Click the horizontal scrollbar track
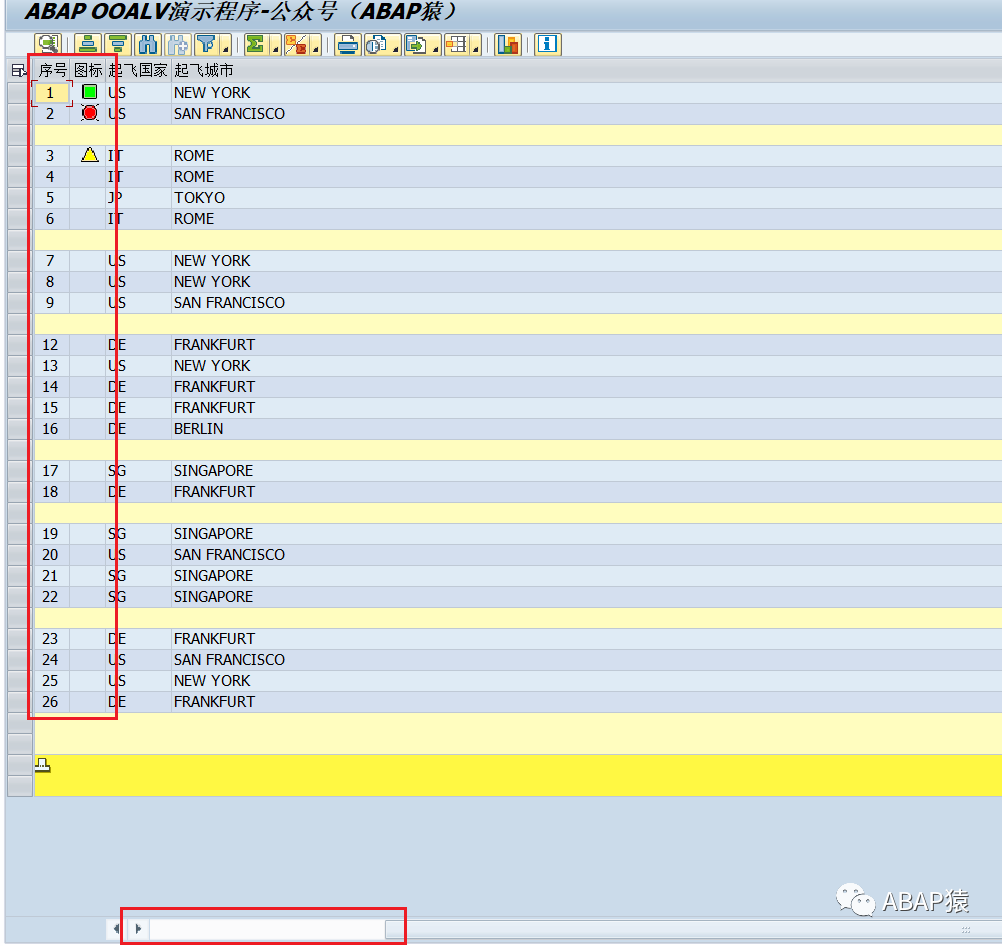The image size is (1002, 946). pyautogui.click(x=267, y=929)
